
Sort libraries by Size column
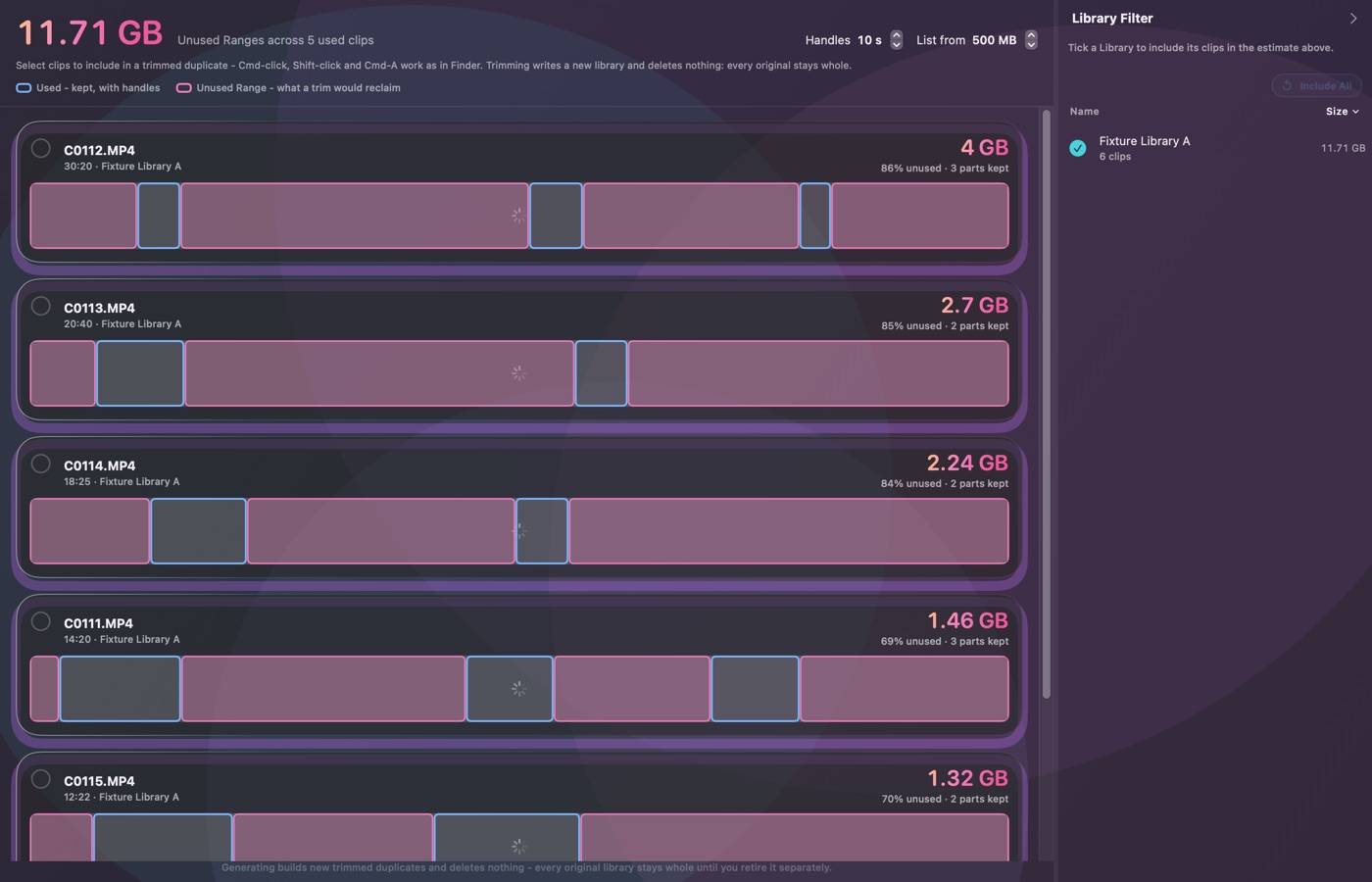point(1342,112)
